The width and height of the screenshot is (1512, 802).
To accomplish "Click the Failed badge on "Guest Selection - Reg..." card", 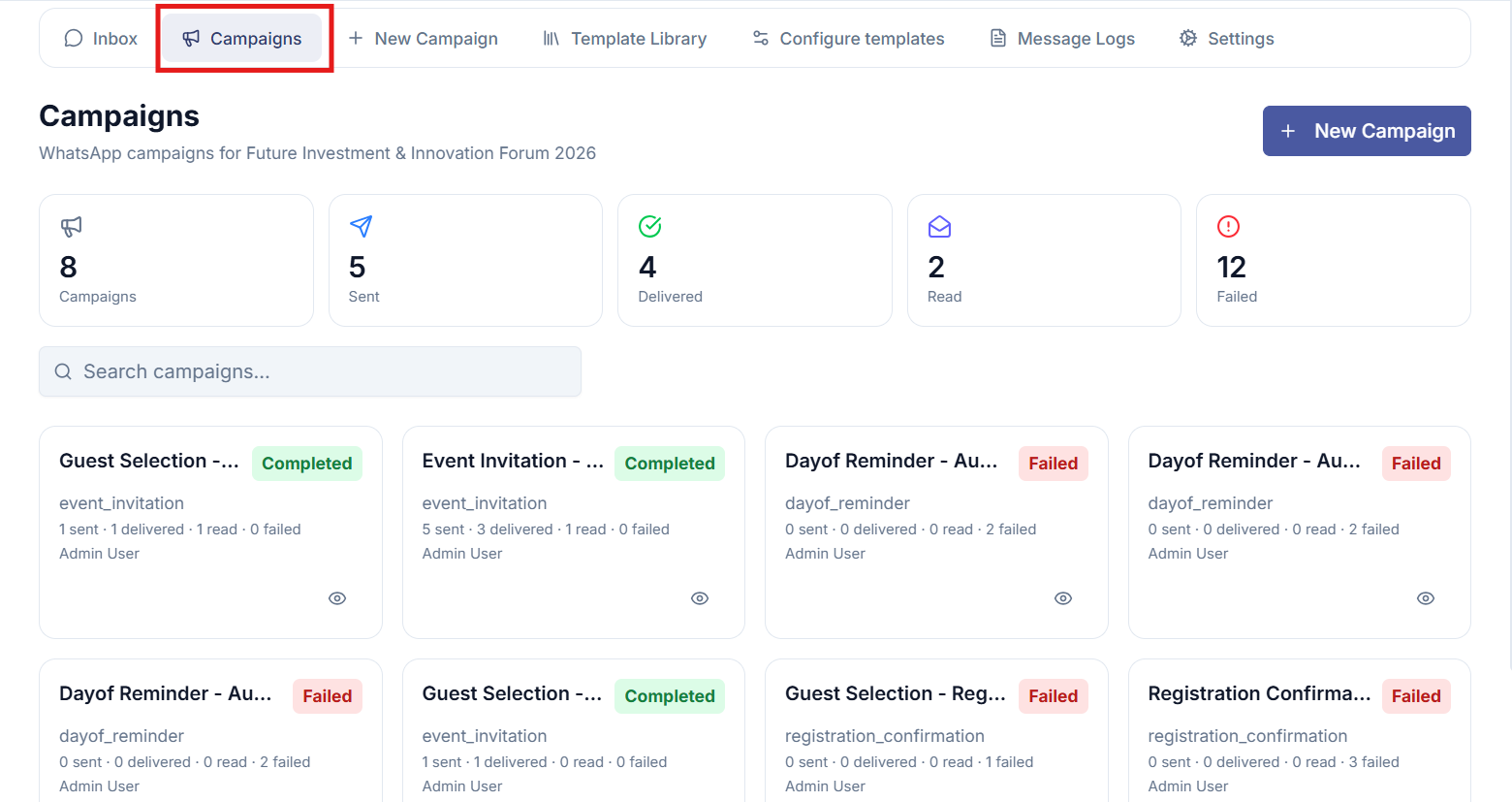I will click(1054, 696).
